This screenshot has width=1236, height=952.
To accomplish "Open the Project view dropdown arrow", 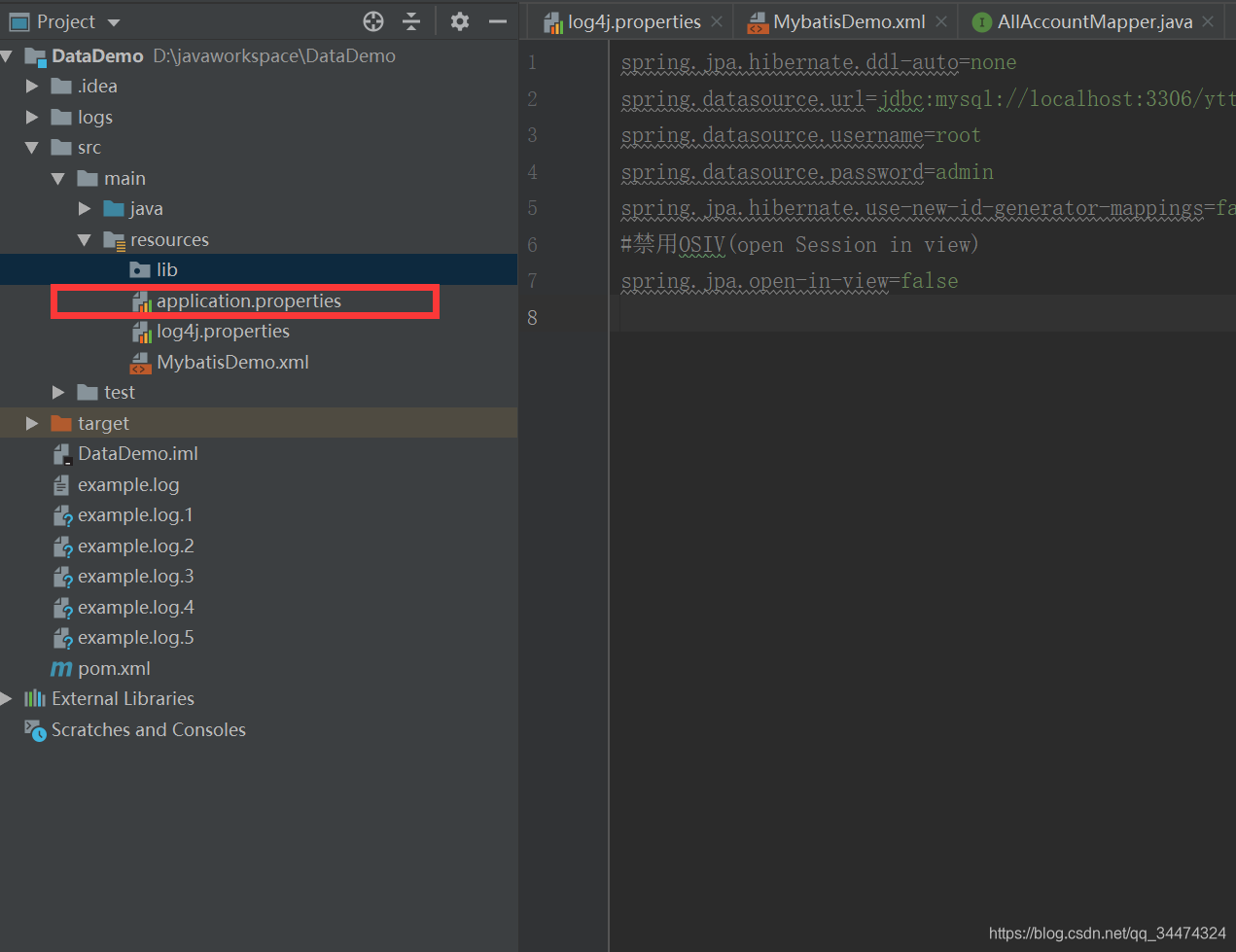I will tap(114, 22).
